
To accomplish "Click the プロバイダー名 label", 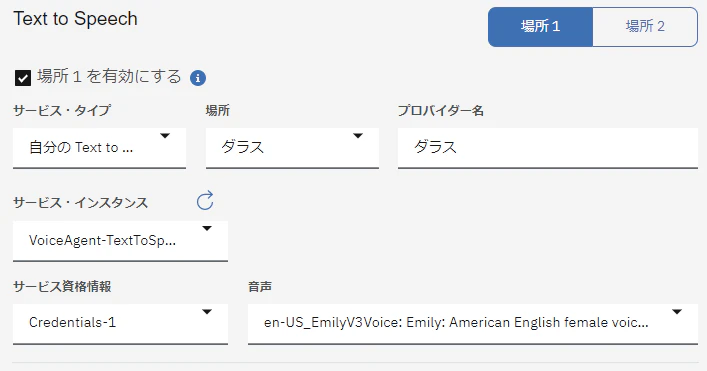I will coord(441,110).
